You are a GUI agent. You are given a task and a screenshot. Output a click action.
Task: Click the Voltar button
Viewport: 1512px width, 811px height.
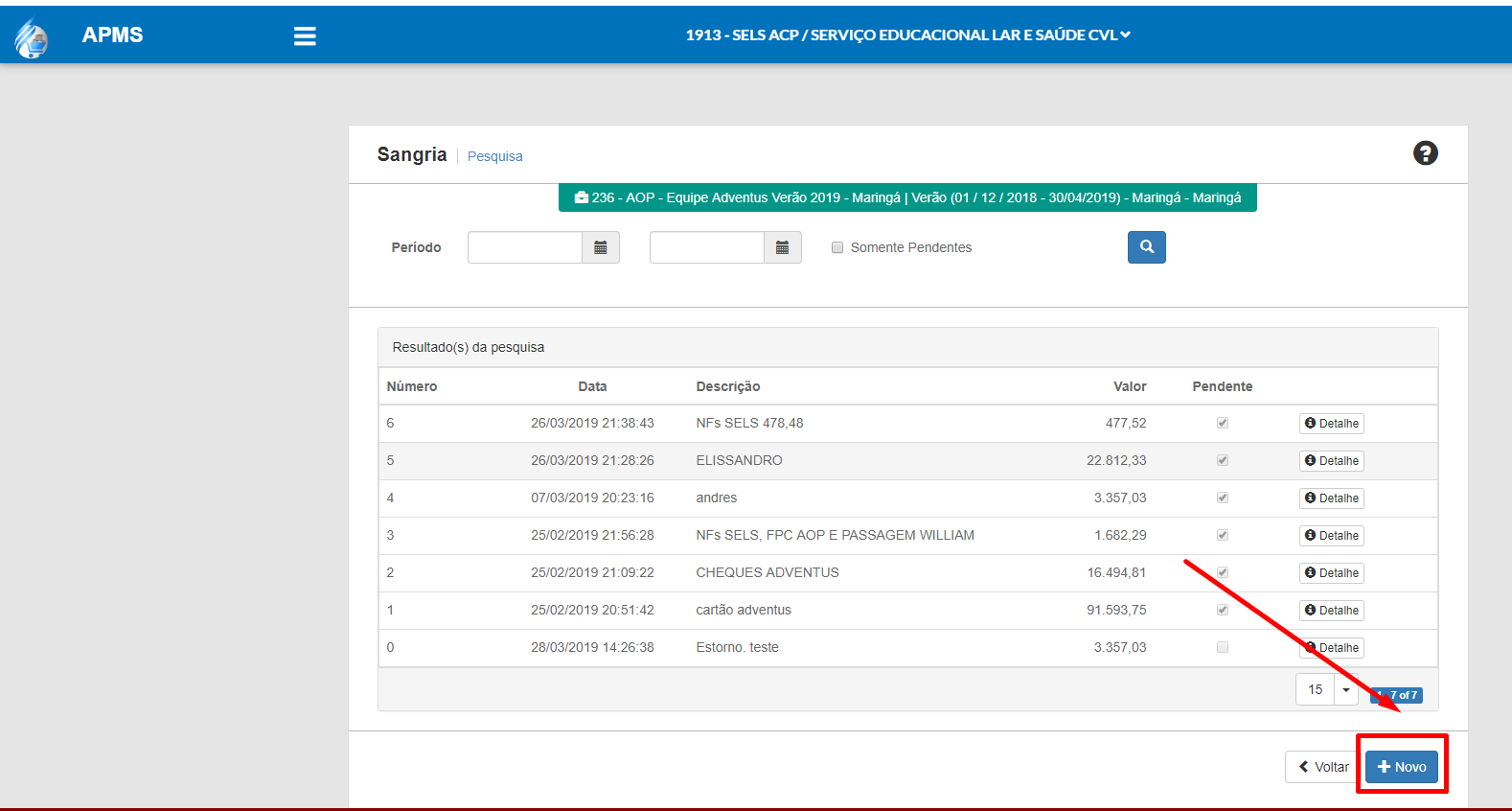[x=1323, y=767]
